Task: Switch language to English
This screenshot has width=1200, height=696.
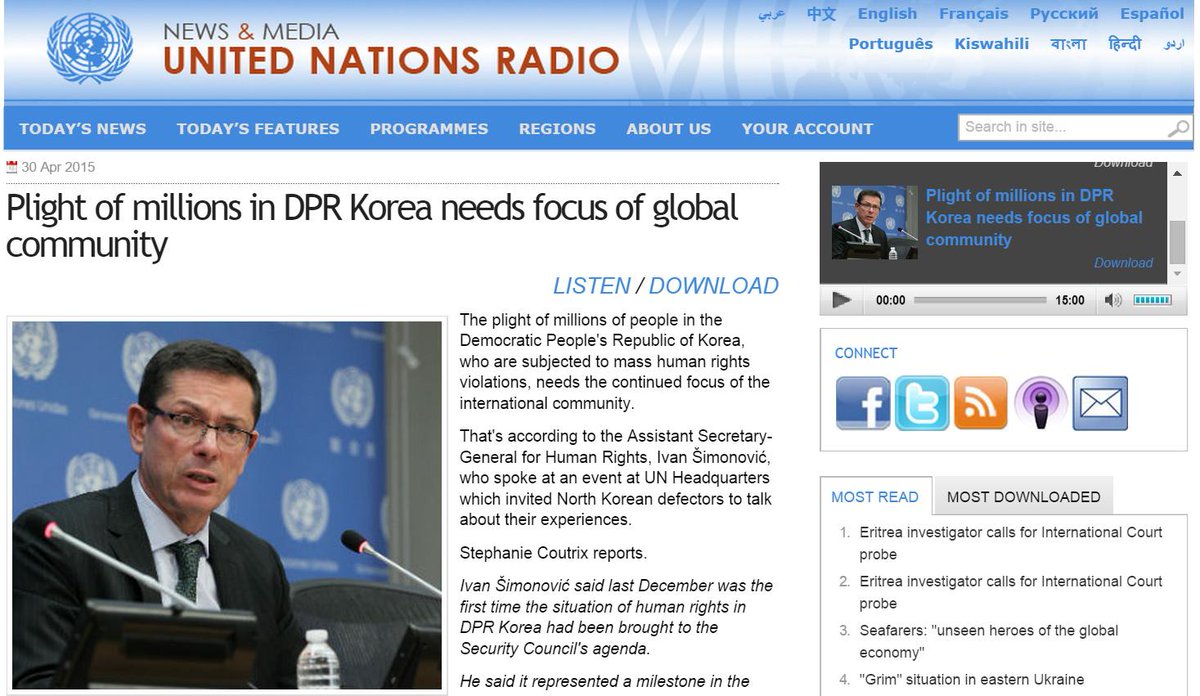Action: tap(887, 14)
